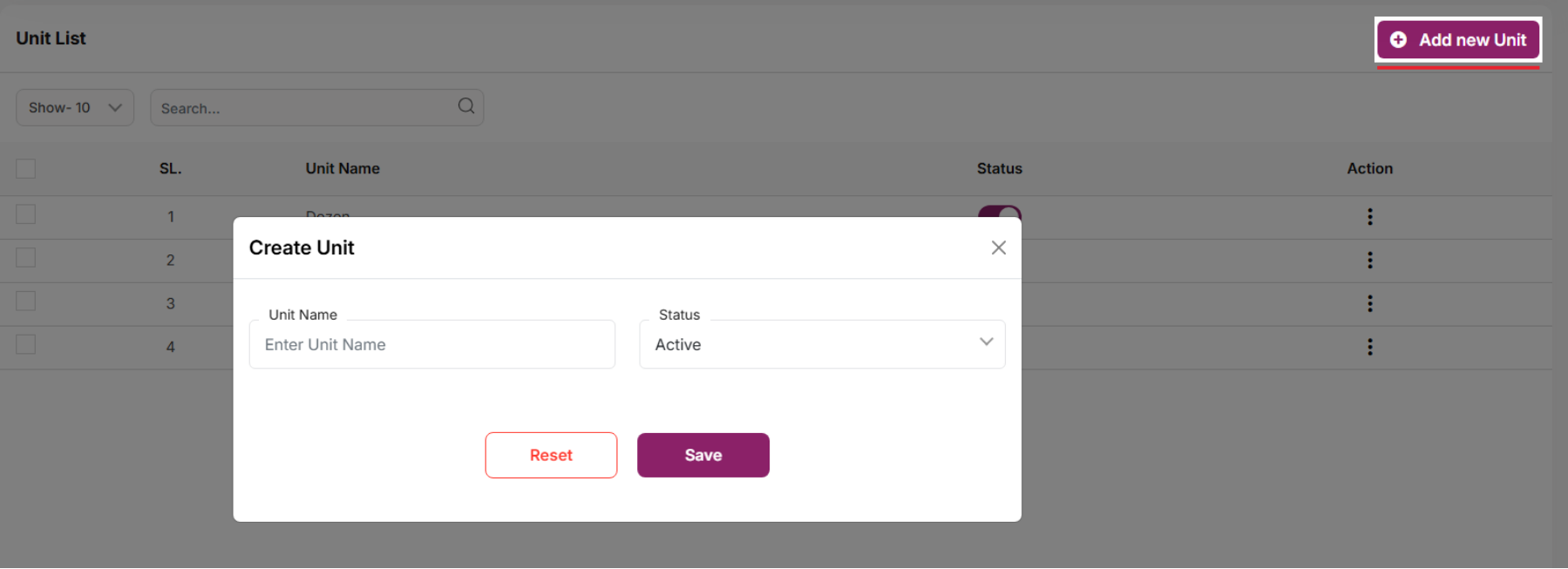The height and width of the screenshot is (569, 1568).
Task: Open action menu for row 4
Action: (1369, 347)
